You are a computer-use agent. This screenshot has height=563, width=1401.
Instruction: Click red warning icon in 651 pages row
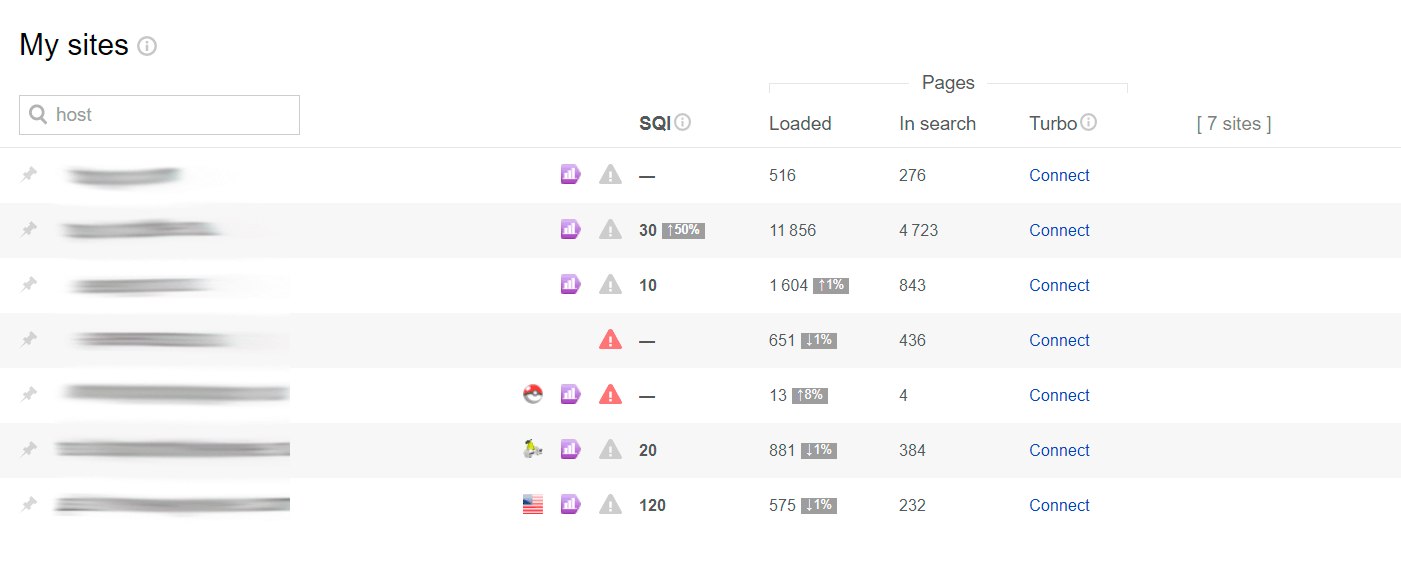pyautogui.click(x=610, y=340)
